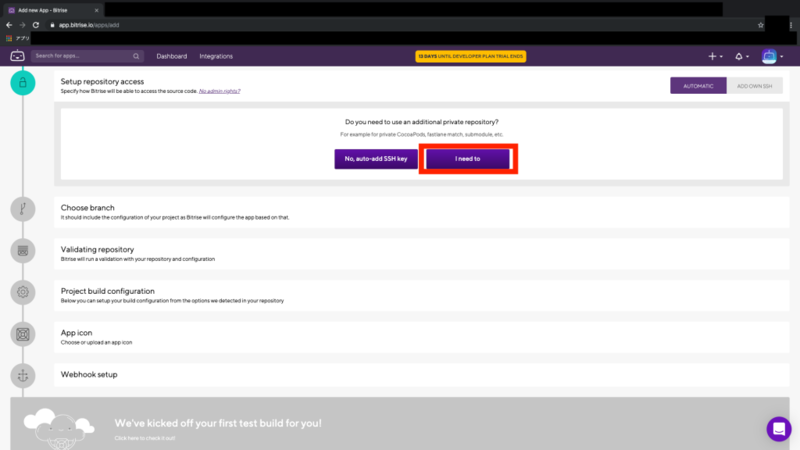Close the Add new App tab

[96, 10]
